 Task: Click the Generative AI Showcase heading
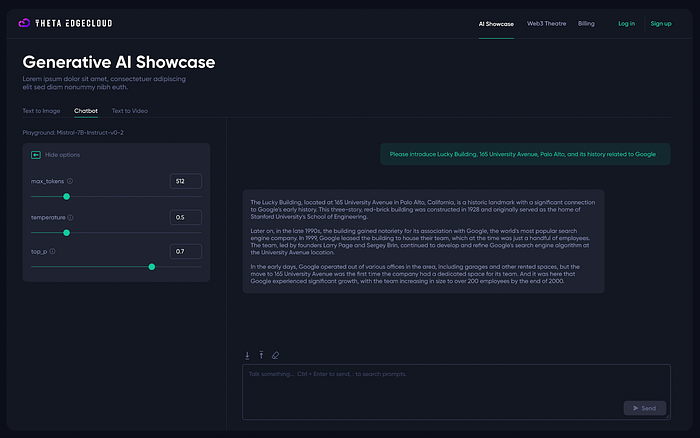click(x=119, y=62)
